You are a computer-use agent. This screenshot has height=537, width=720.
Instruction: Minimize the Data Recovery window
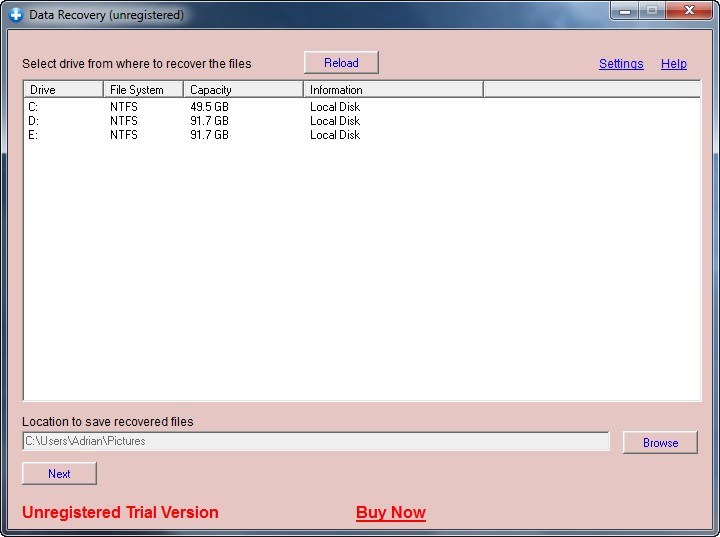[624, 11]
